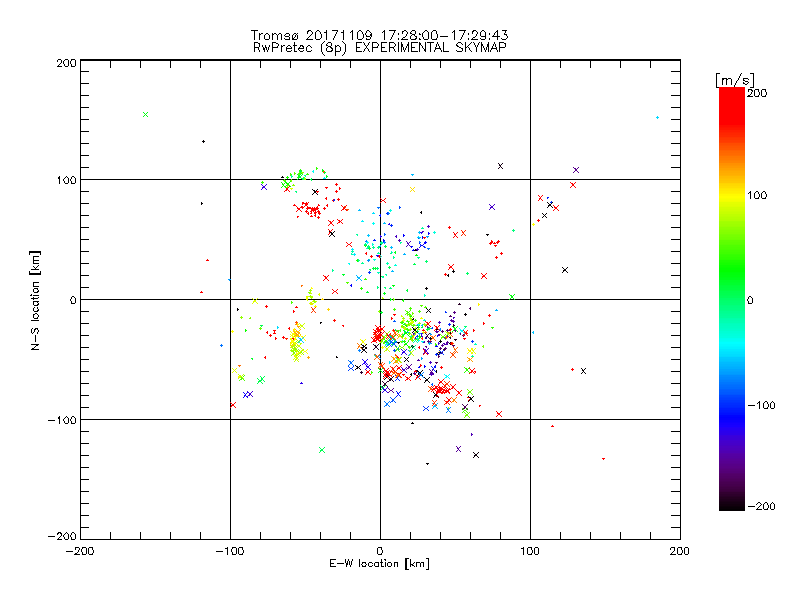Viewport: 800px width, 600px height.
Task: Click the colorbar '200' top label
Action: tap(757, 93)
